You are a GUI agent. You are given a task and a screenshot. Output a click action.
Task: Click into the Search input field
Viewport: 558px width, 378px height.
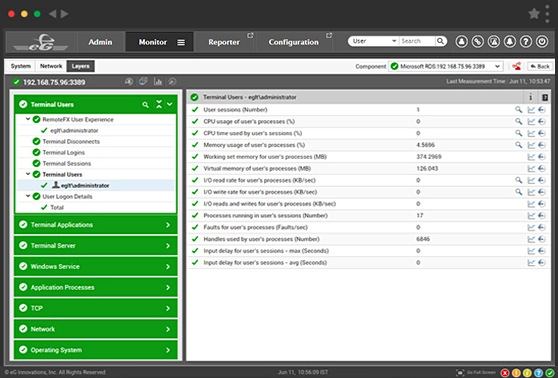[417, 41]
